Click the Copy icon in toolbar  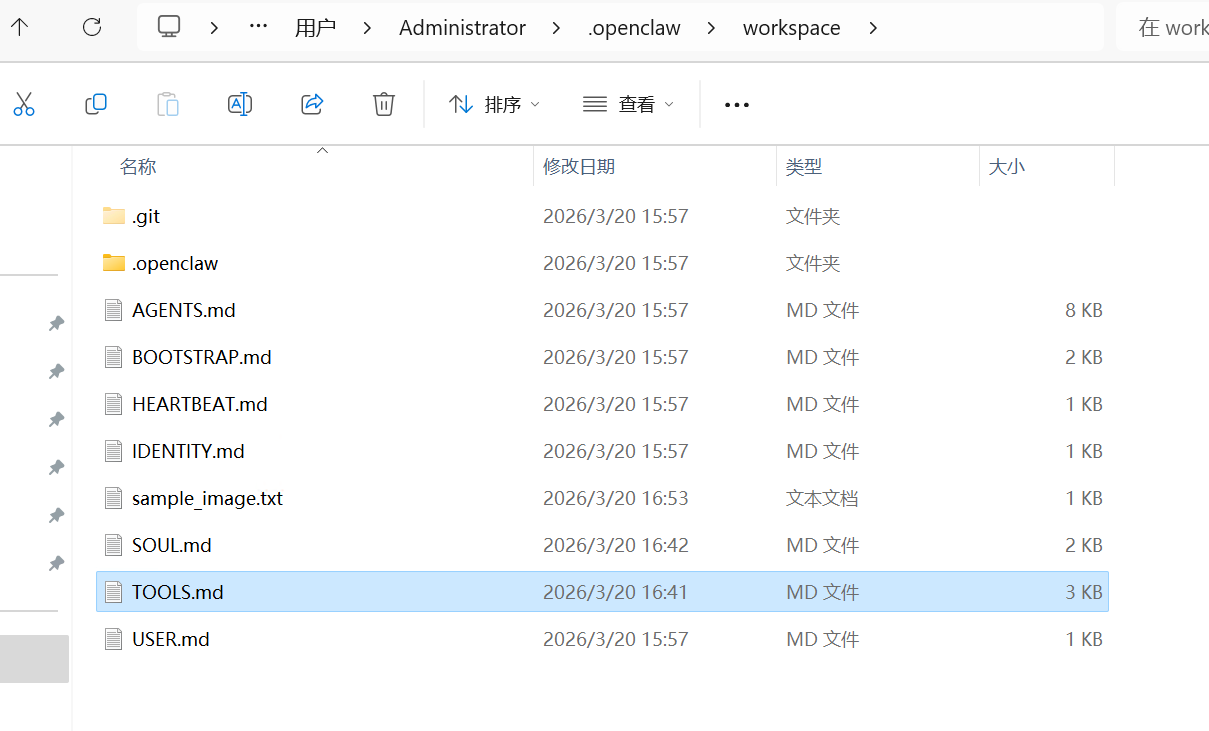[x=96, y=104]
